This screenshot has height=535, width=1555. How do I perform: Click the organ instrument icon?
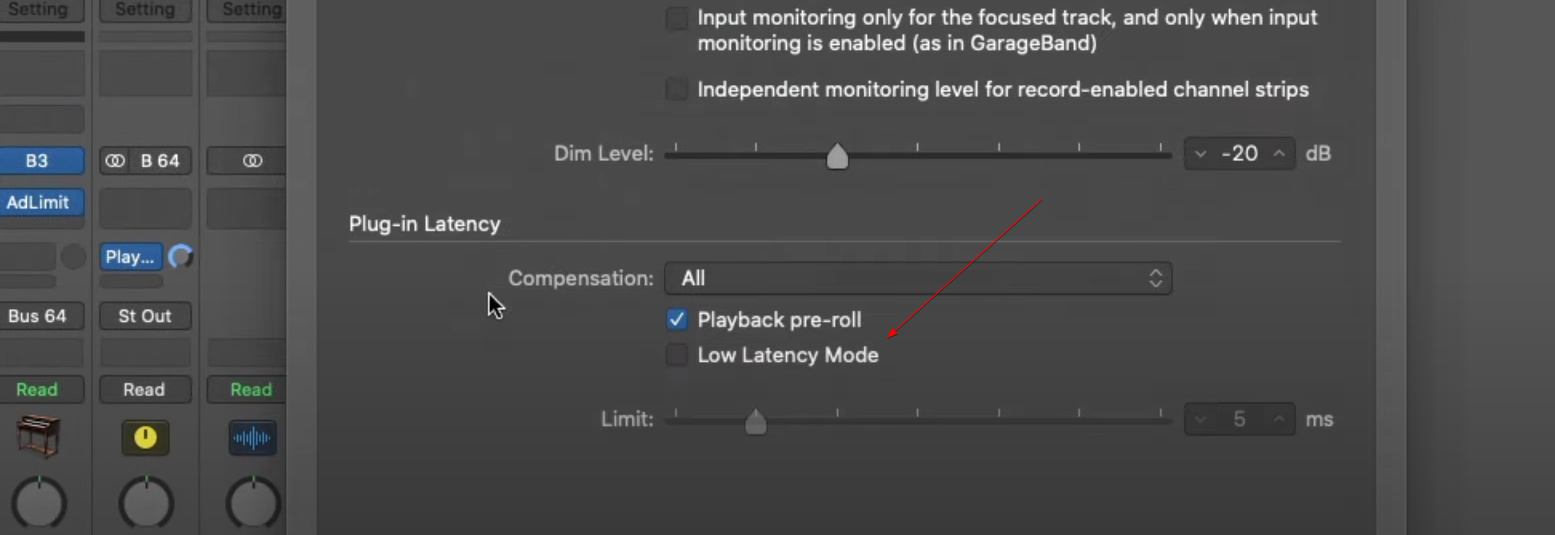[38, 438]
